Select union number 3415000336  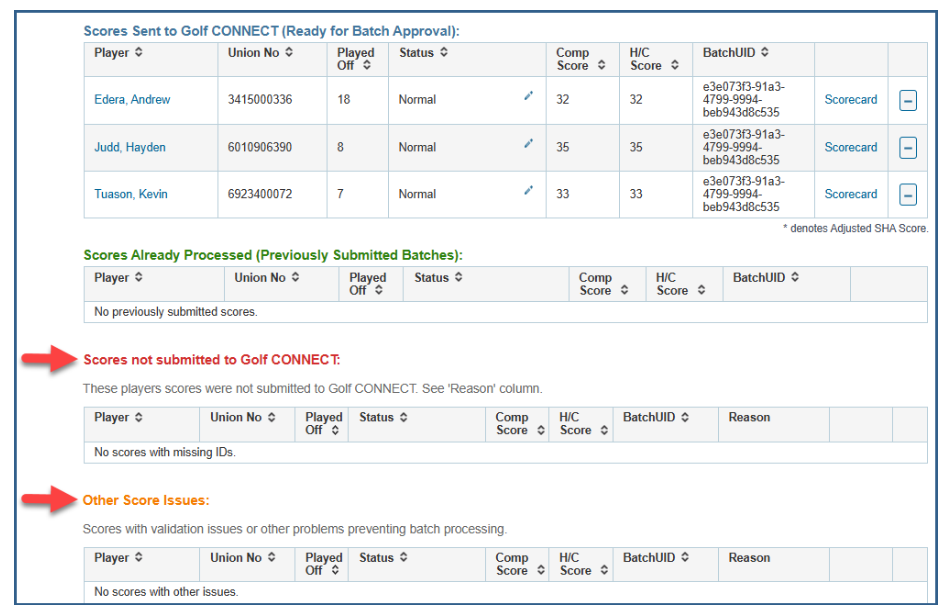(x=260, y=100)
